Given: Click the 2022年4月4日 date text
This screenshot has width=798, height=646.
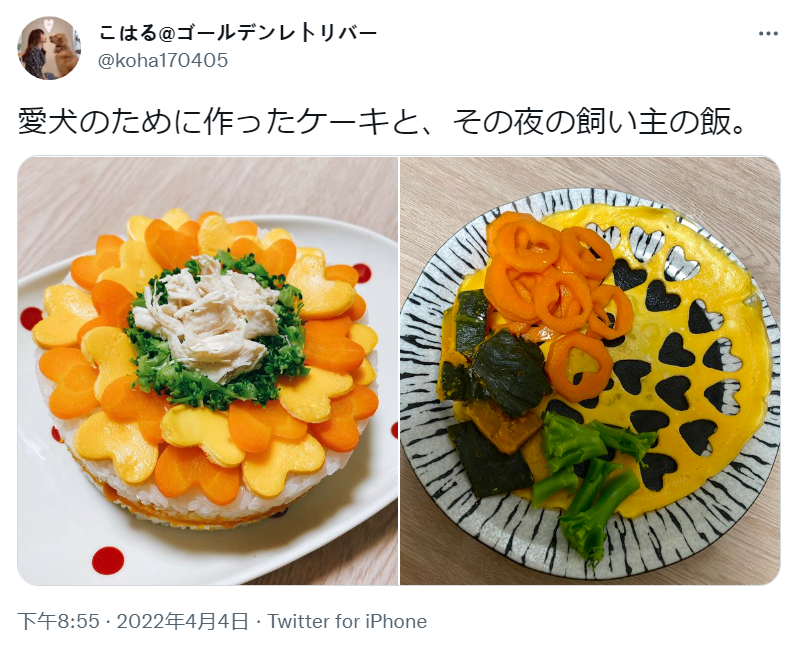Looking at the screenshot, I should (x=183, y=622).
